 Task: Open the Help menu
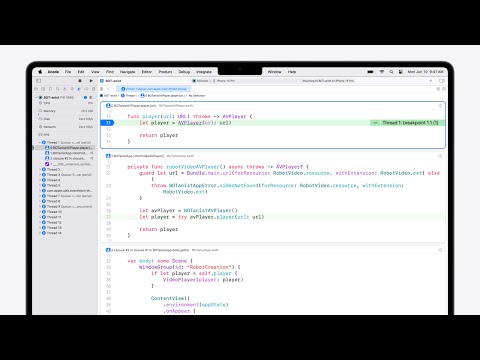(x=292, y=72)
